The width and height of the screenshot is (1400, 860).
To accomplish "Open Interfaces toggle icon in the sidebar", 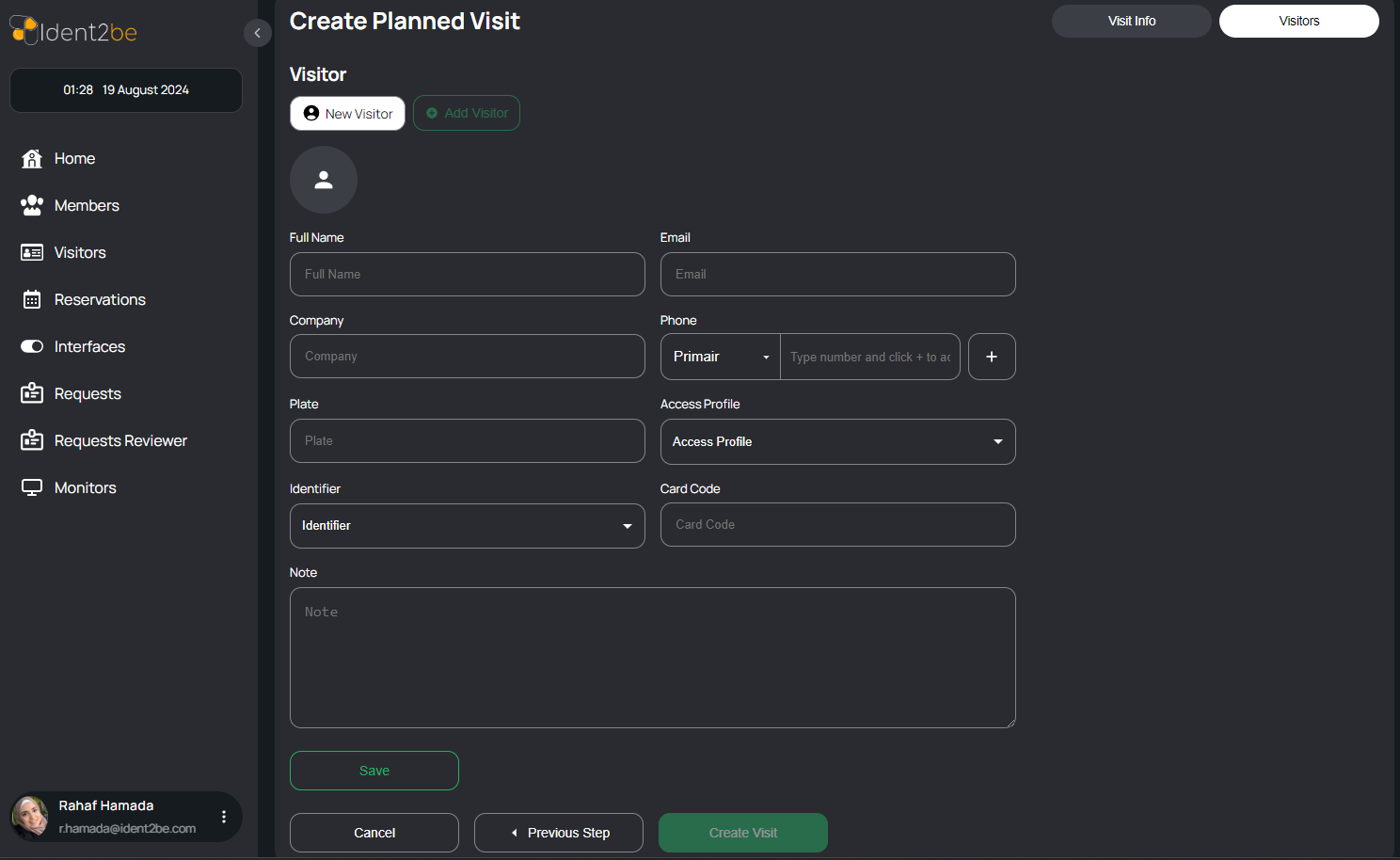I will coord(32,346).
